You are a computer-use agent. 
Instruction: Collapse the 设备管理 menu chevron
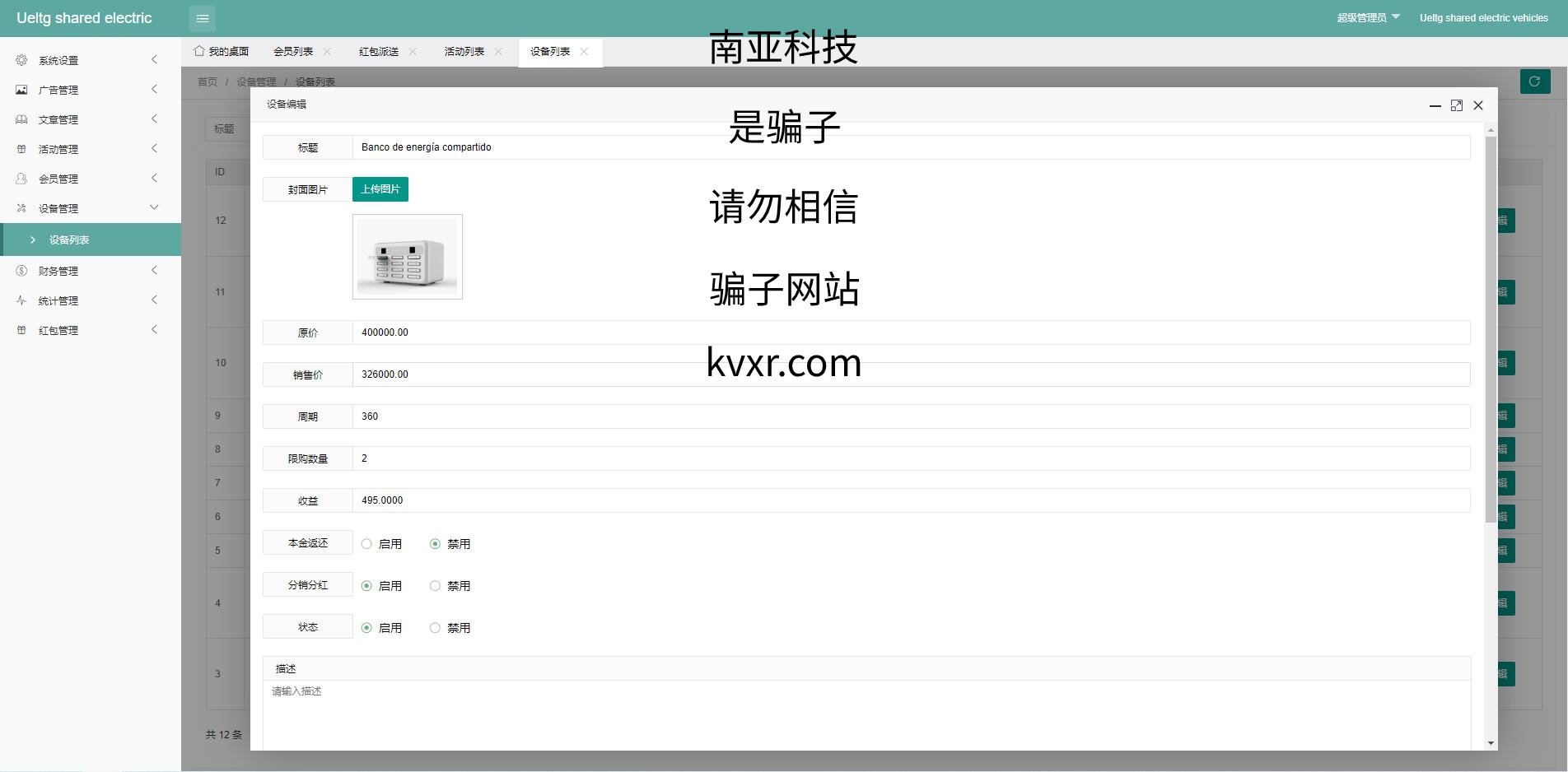(154, 207)
